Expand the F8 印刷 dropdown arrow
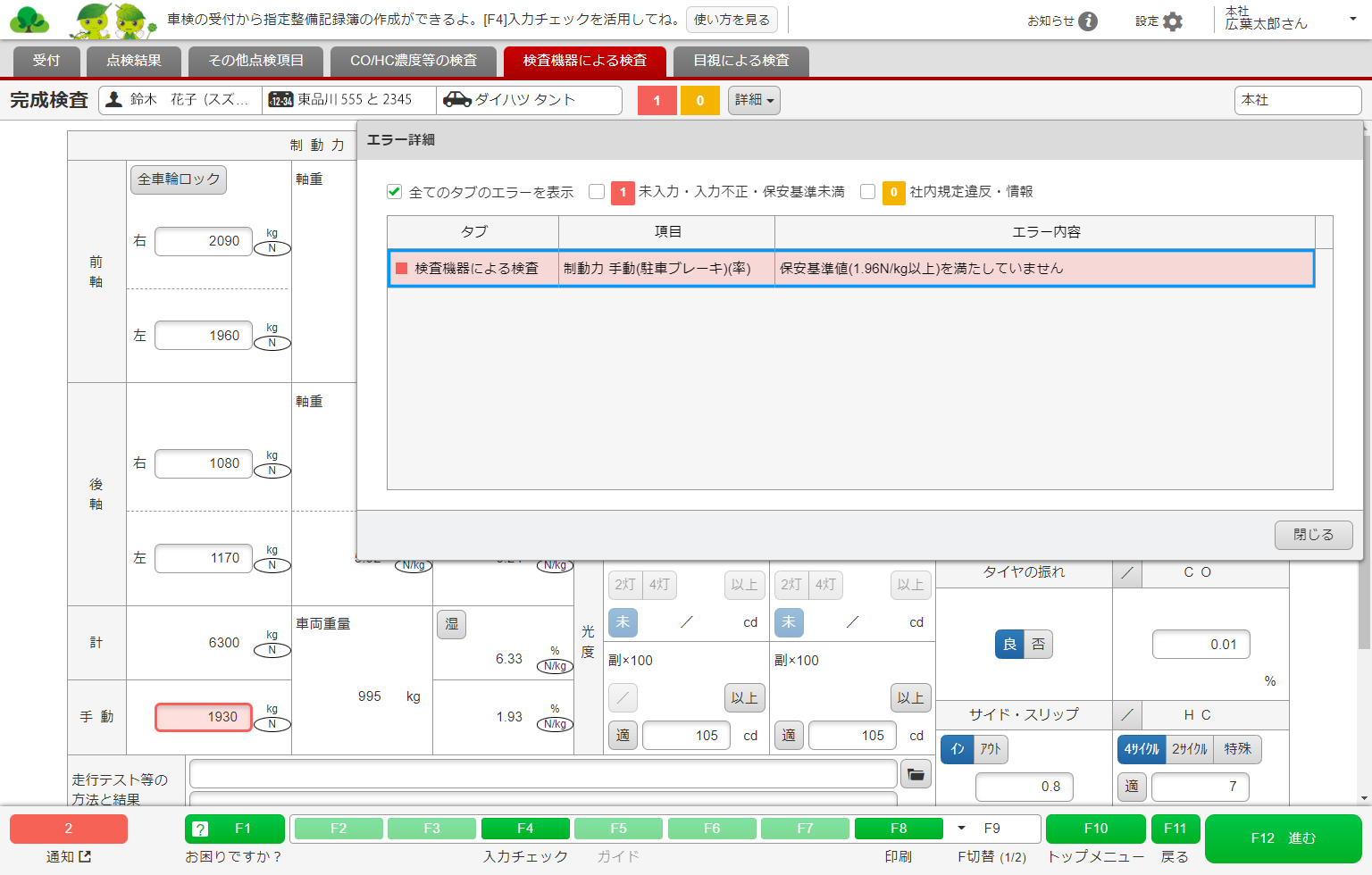The width and height of the screenshot is (1372, 875). coord(963,829)
